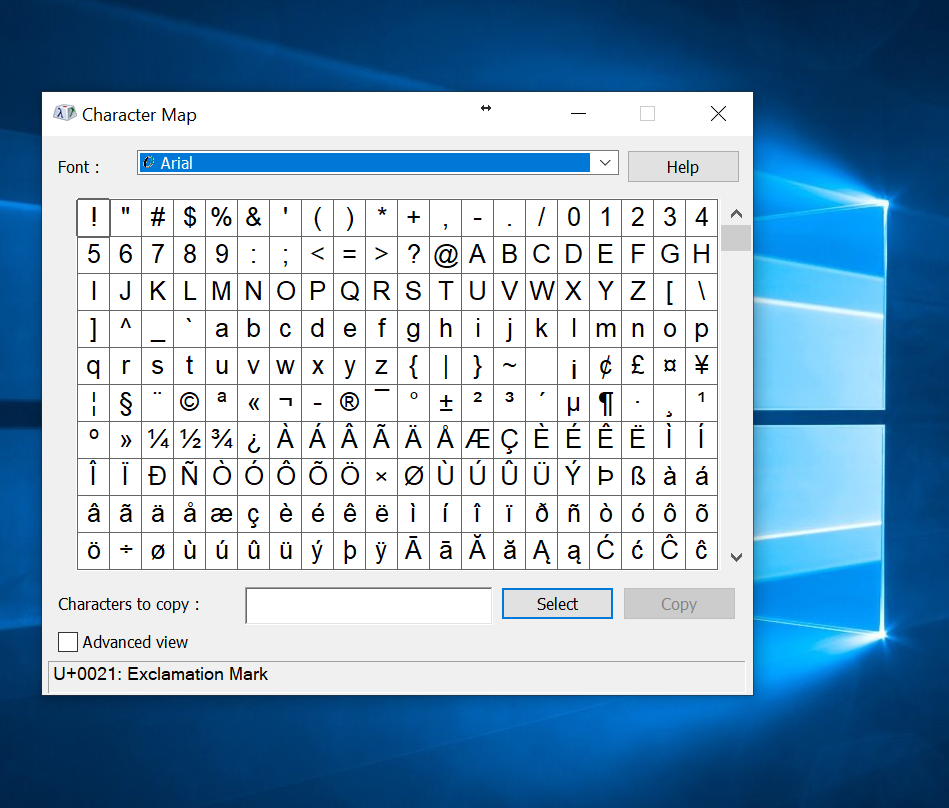Select the inverted question mark ¿ cell

254,439
